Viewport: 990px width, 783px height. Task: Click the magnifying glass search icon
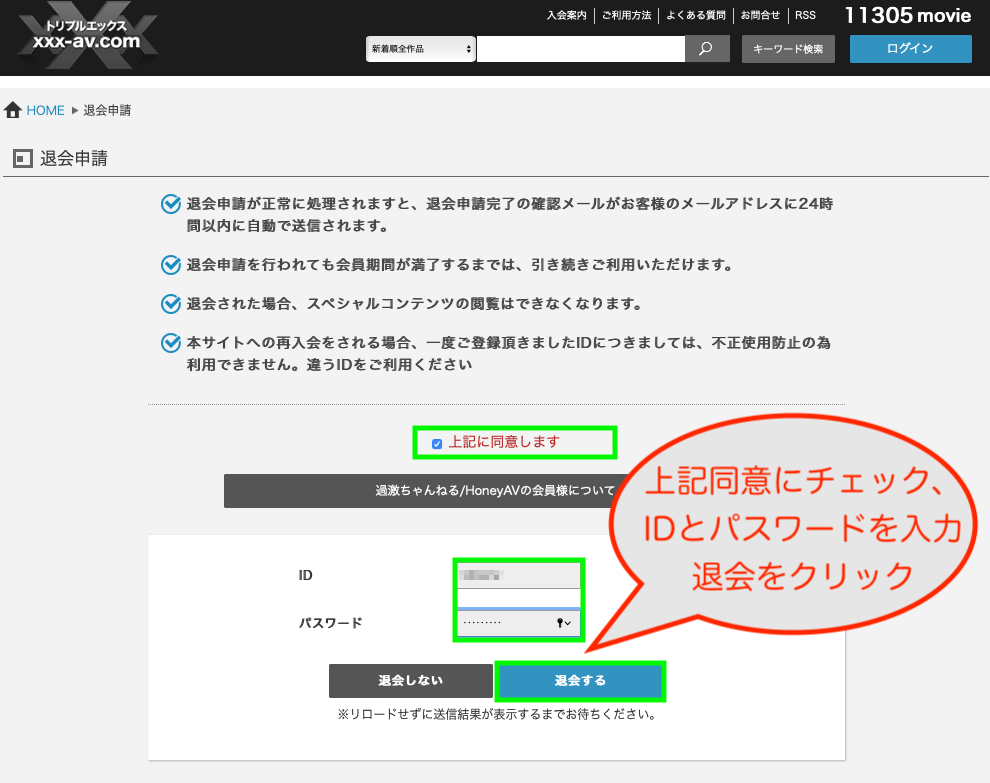tap(707, 49)
